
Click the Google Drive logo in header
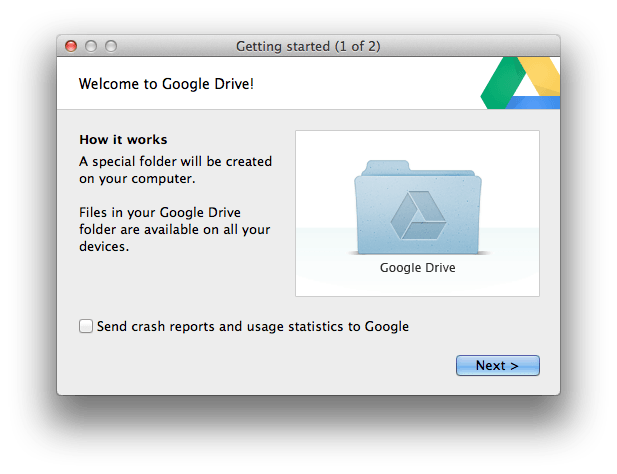[520, 85]
